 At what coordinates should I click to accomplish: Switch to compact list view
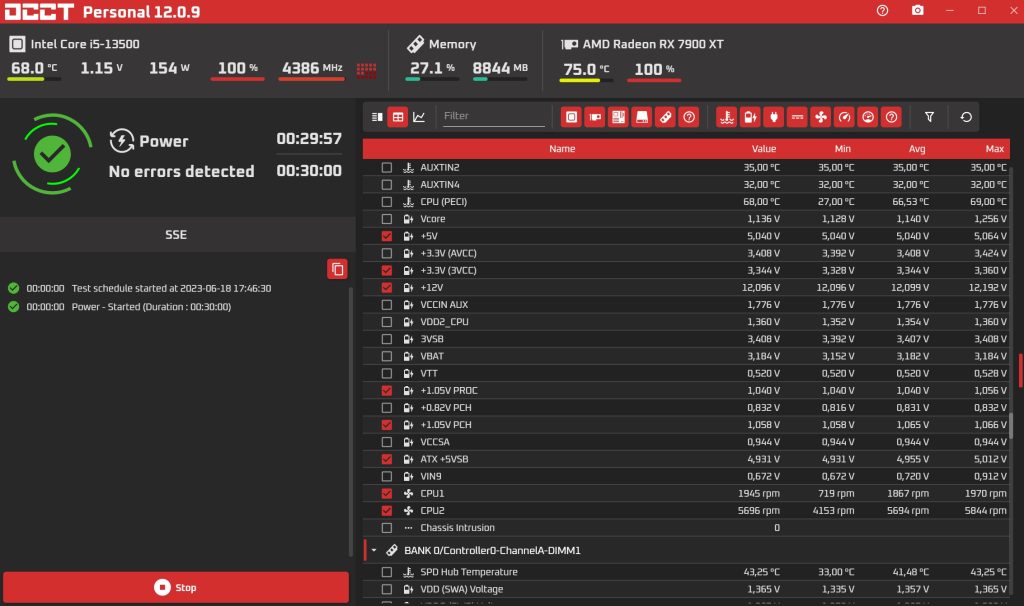point(377,117)
